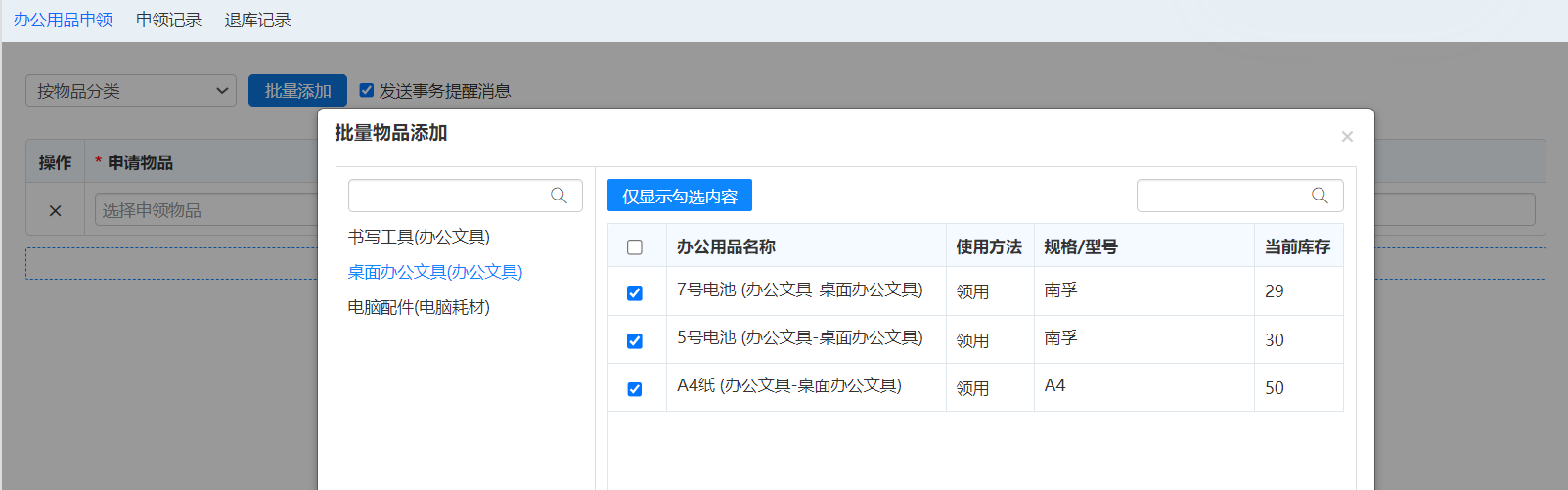Toggle 发送事务提醒消息 checkbox
This screenshot has height=490, width=1568.
click(x=367, y=91)
